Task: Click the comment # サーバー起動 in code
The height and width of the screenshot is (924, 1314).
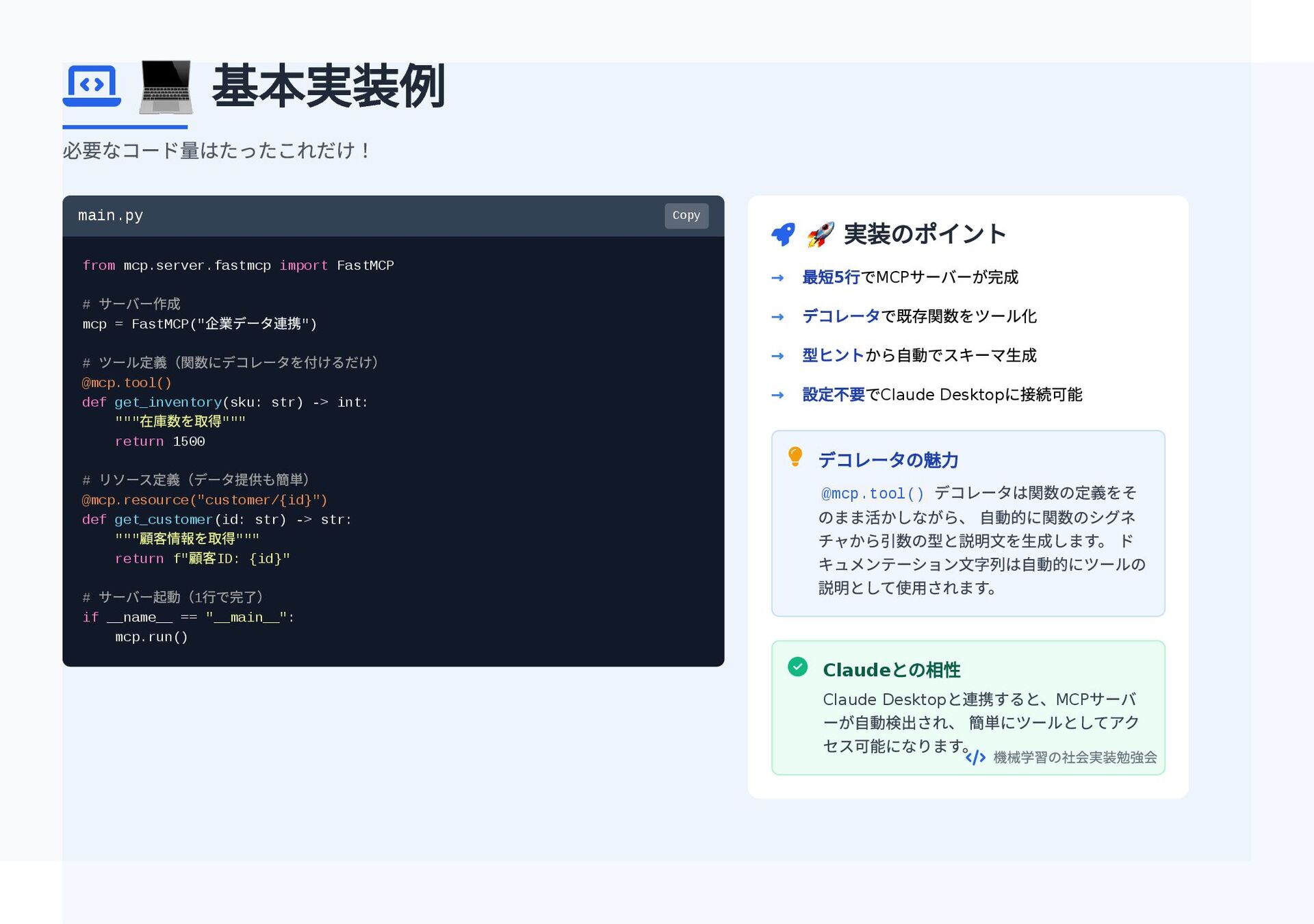Action: pos(173,598)
